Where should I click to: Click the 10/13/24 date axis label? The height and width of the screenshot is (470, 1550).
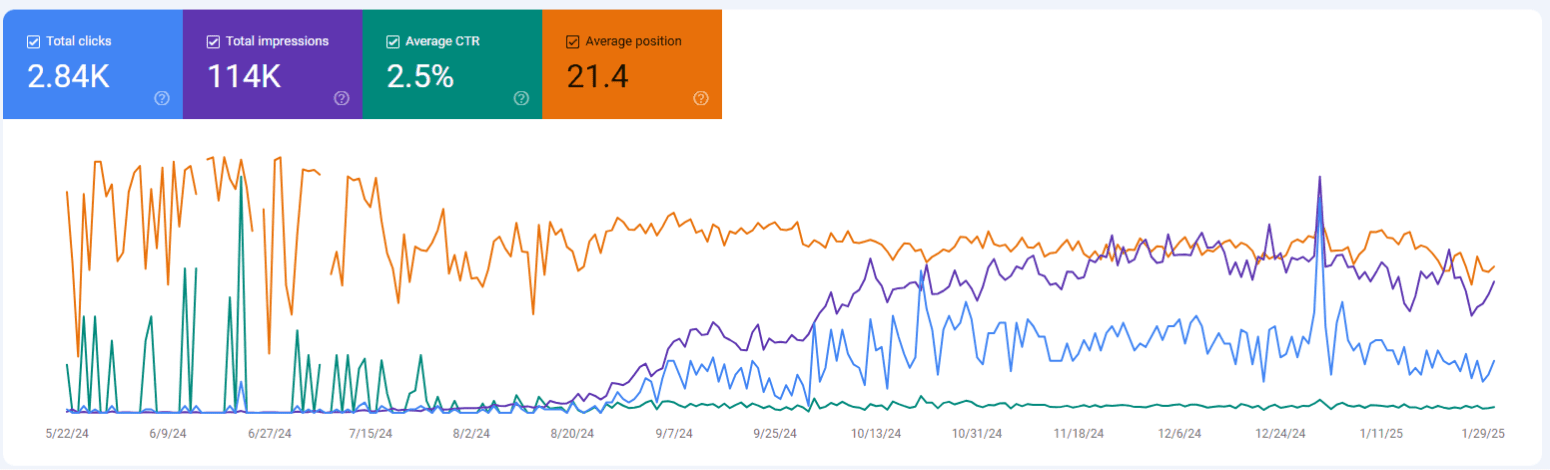click(876, 434)
